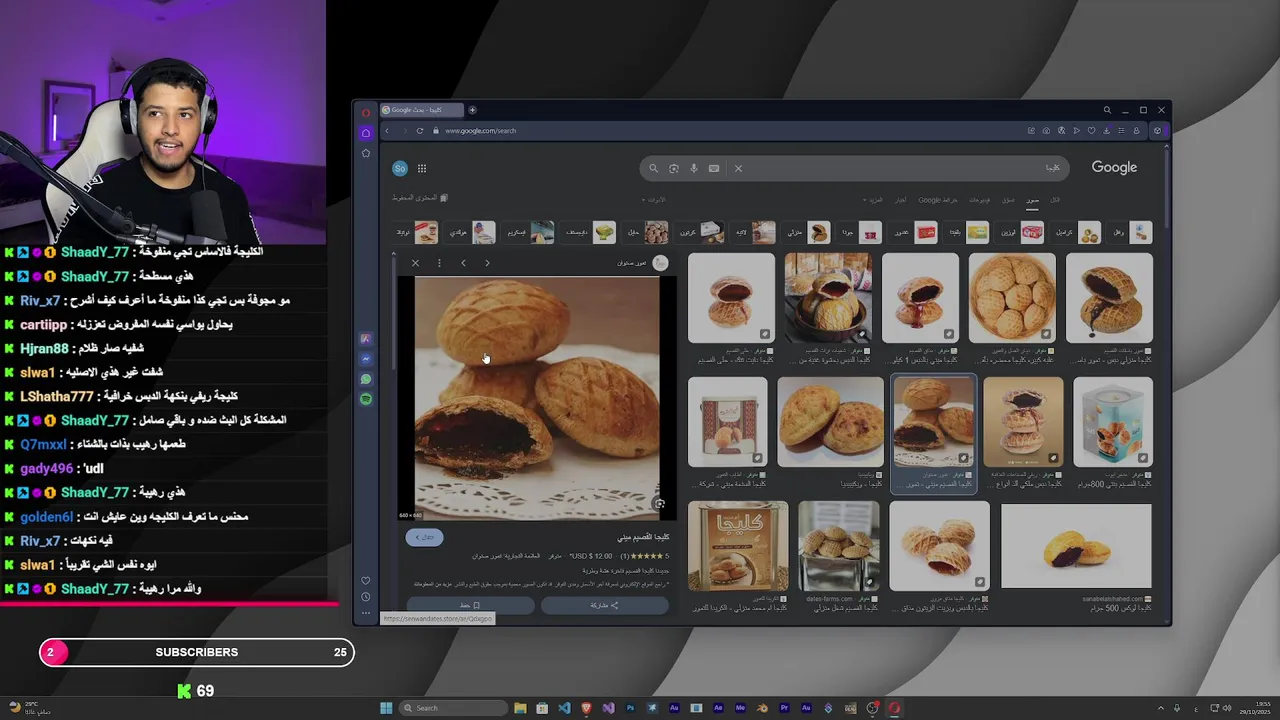Open the Google account avatar

pos(400,168)
